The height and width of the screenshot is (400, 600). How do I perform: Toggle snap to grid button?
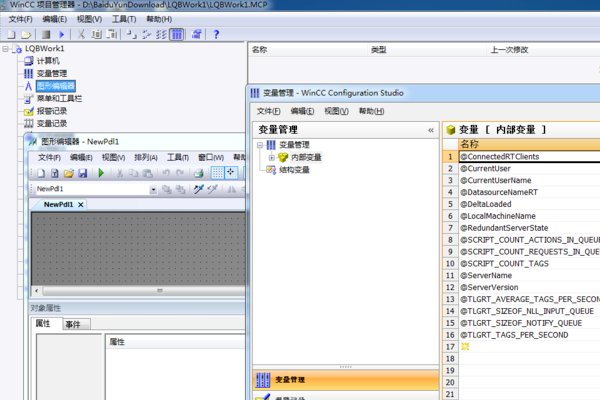231,173
